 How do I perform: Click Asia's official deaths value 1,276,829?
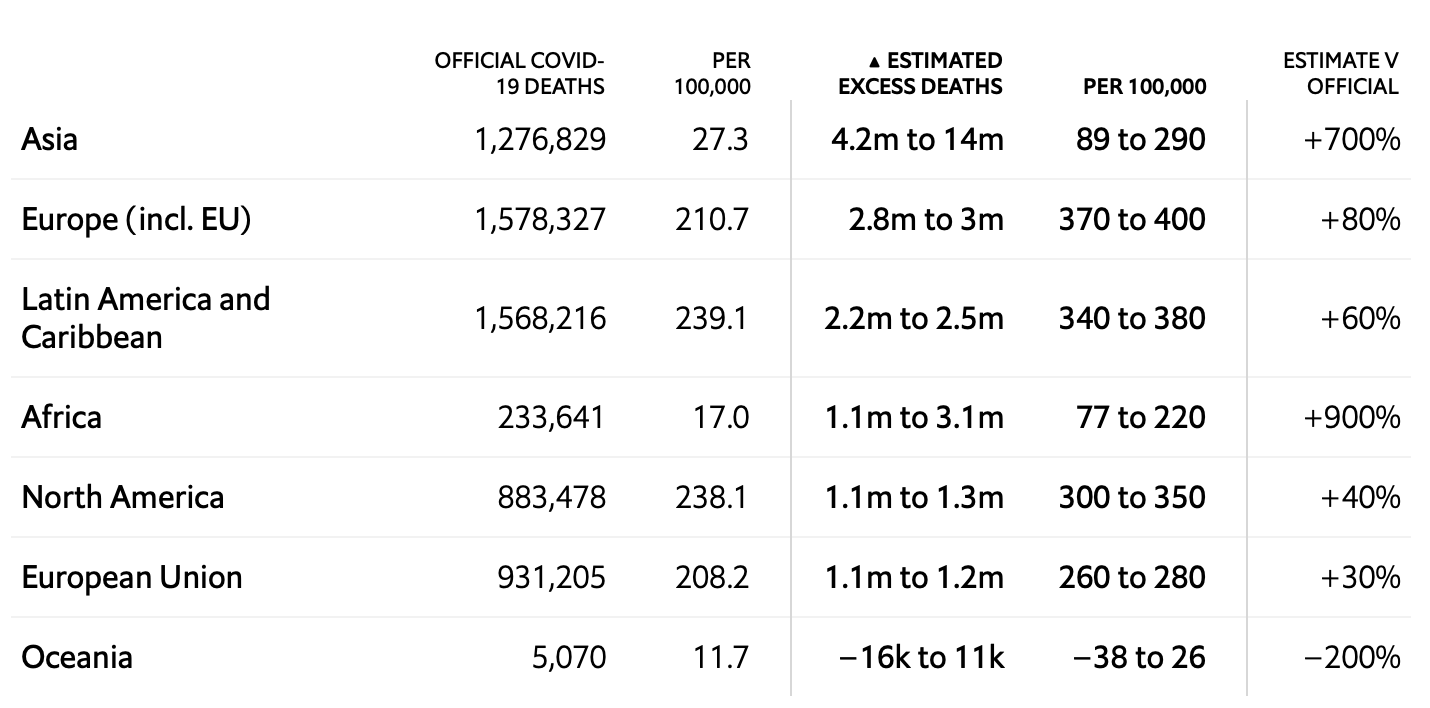tap(540, 139)
